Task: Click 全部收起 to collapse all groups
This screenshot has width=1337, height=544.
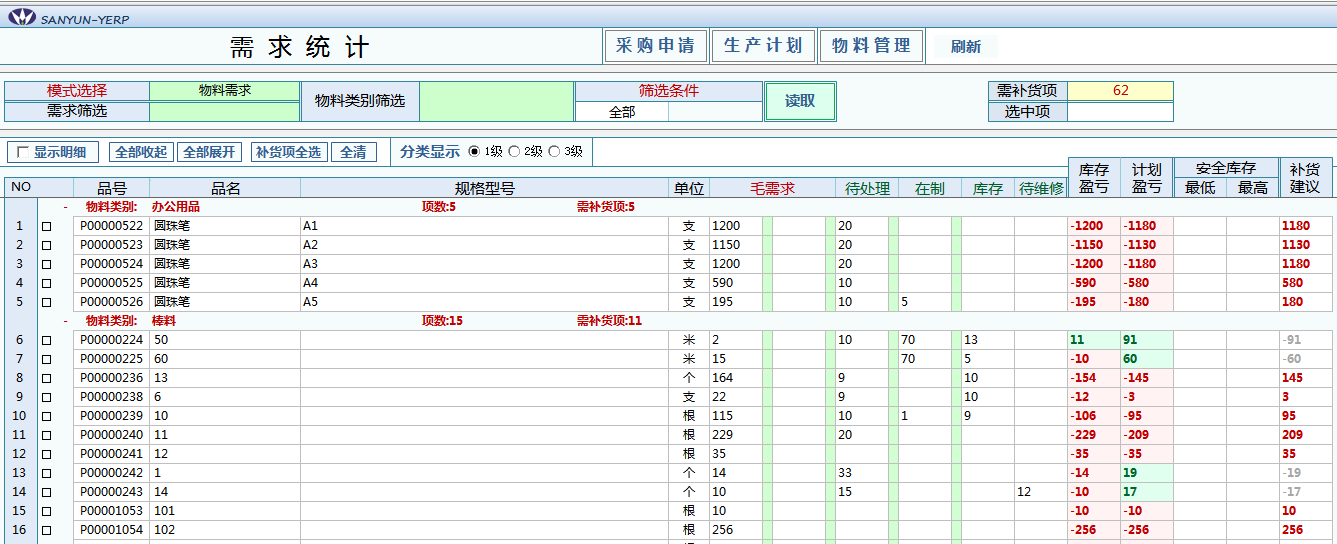Action: point(141,152)
